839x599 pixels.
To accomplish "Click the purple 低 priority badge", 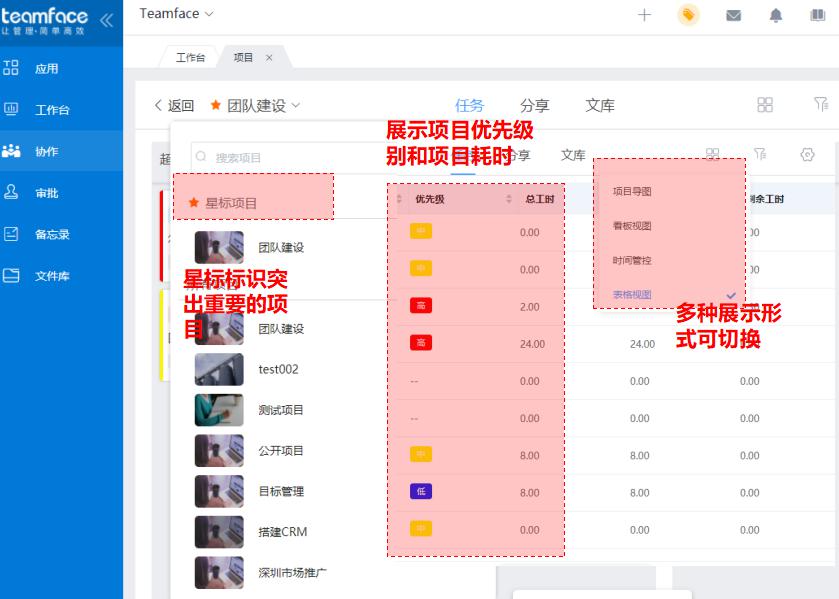I will click(421, 492).
